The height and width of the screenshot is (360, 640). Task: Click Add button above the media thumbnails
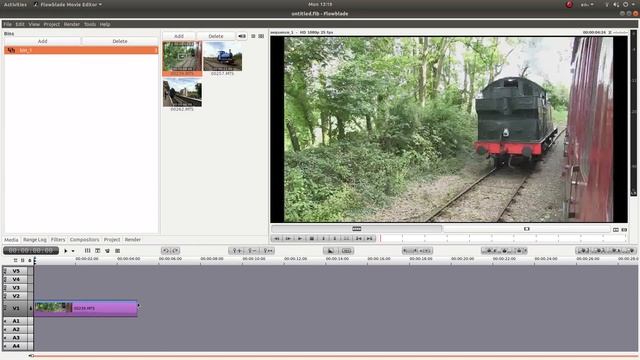coord(179,36)
